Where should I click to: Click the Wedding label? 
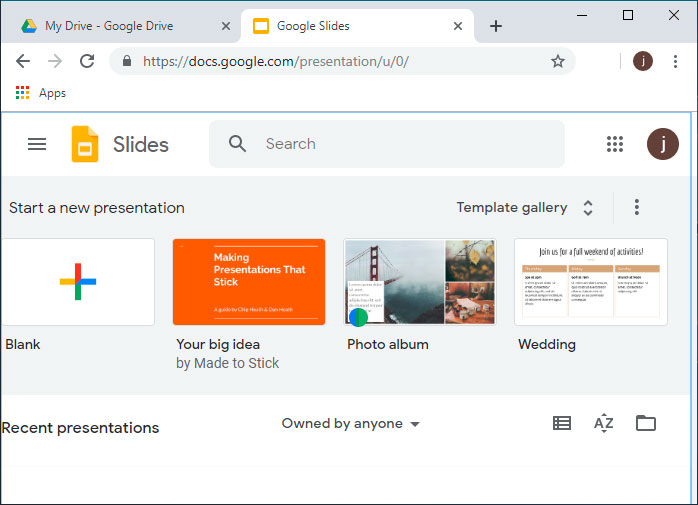pyautogui.click(x=547, y=344)
